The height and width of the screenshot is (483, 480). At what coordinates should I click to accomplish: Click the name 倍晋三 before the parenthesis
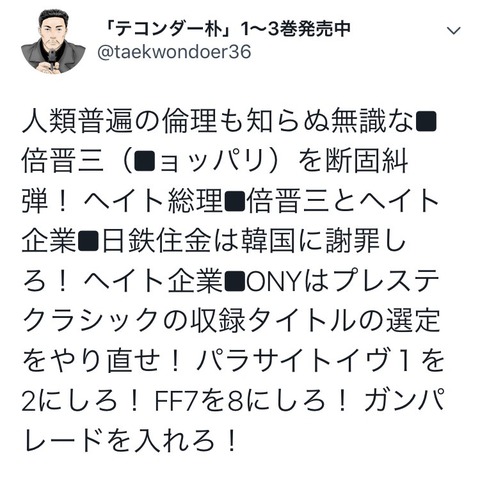(x=63, y=161)
